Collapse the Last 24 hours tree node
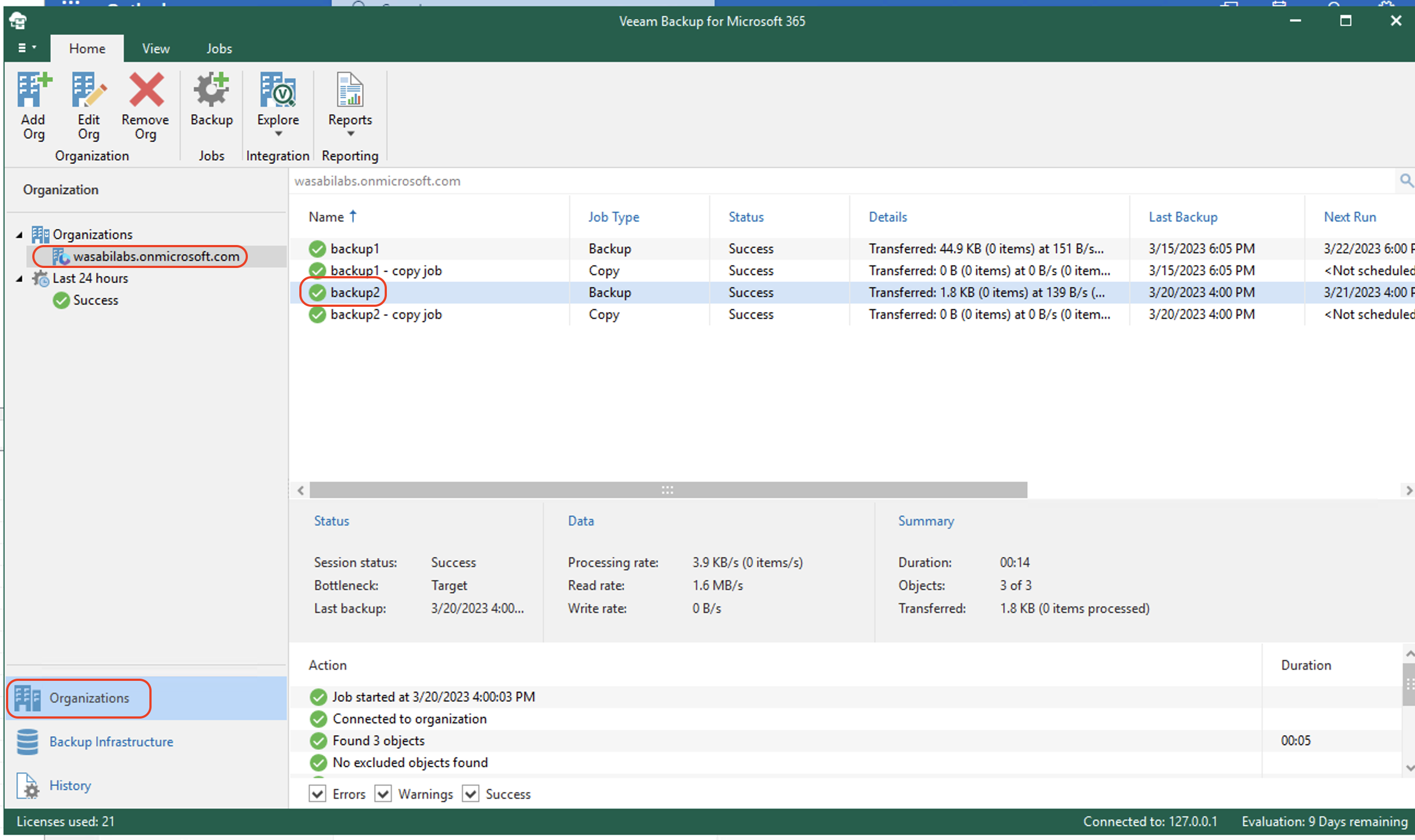 pyautogui.click(x=19, y=278)
